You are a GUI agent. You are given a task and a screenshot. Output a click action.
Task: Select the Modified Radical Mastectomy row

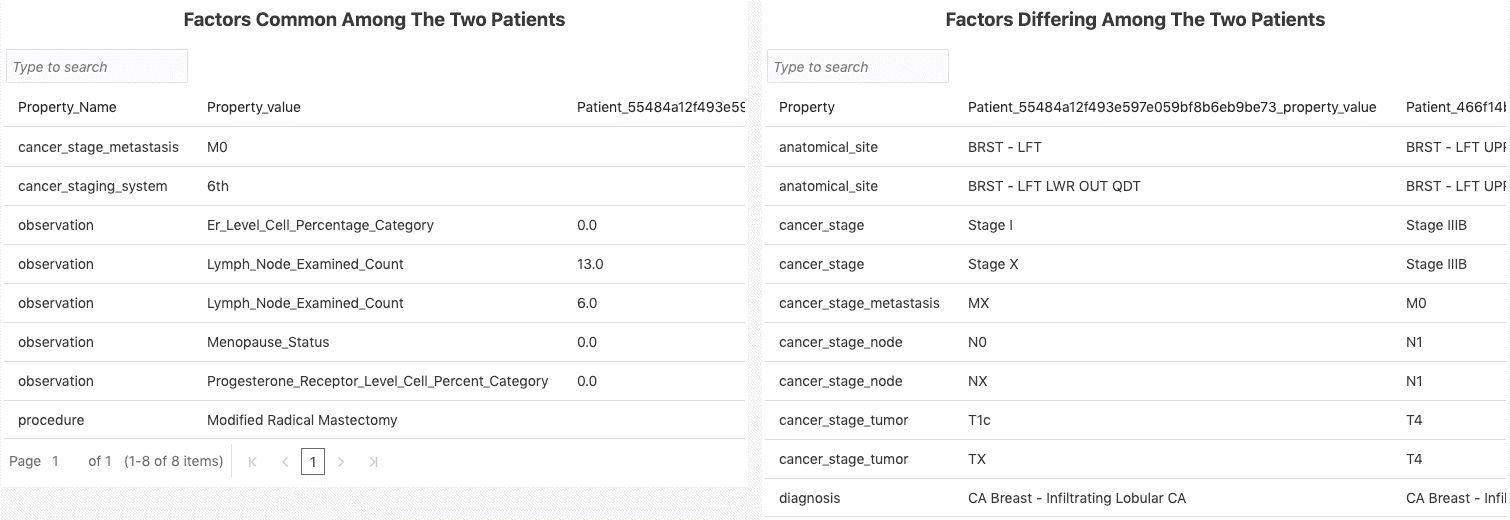pos(302,420)
